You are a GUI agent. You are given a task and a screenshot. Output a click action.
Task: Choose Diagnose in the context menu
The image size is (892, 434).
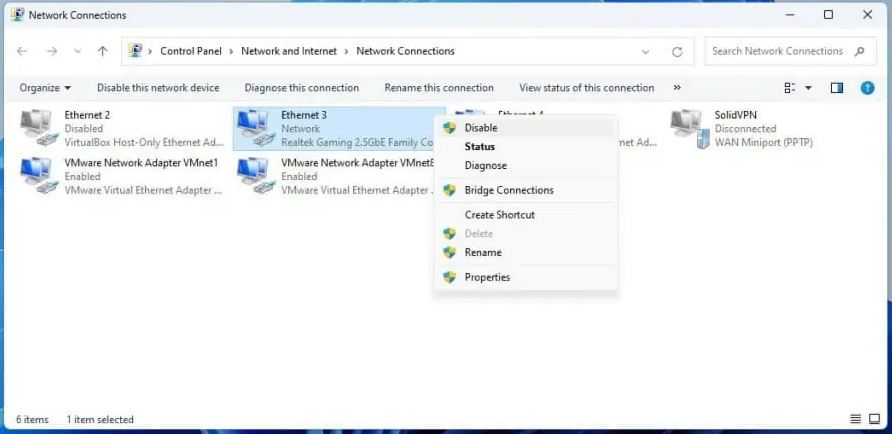point(526,166)
